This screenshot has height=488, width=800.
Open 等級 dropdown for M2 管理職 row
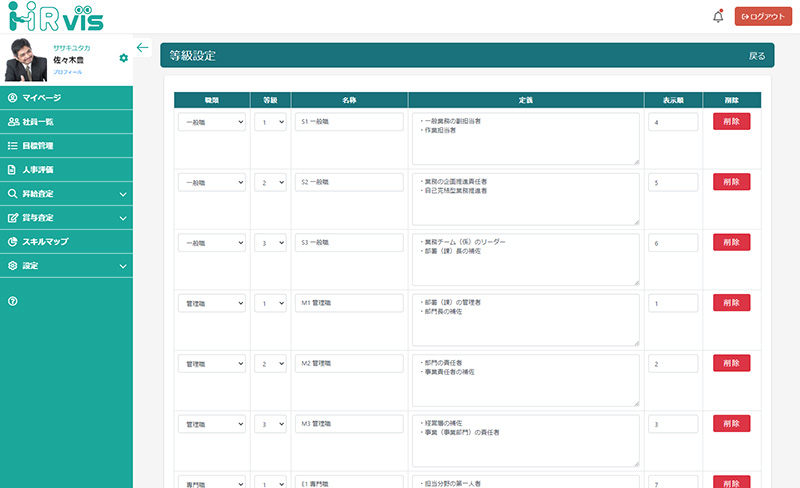point(270,364)
